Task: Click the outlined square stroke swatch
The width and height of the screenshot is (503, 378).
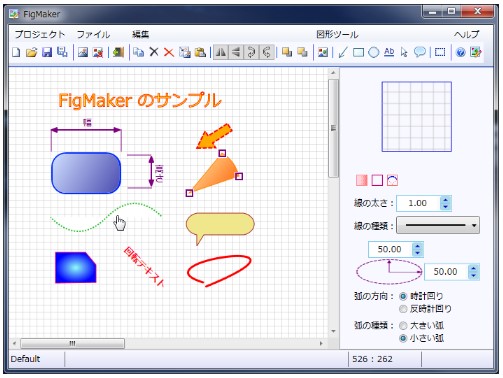Action: pos(377,180)
